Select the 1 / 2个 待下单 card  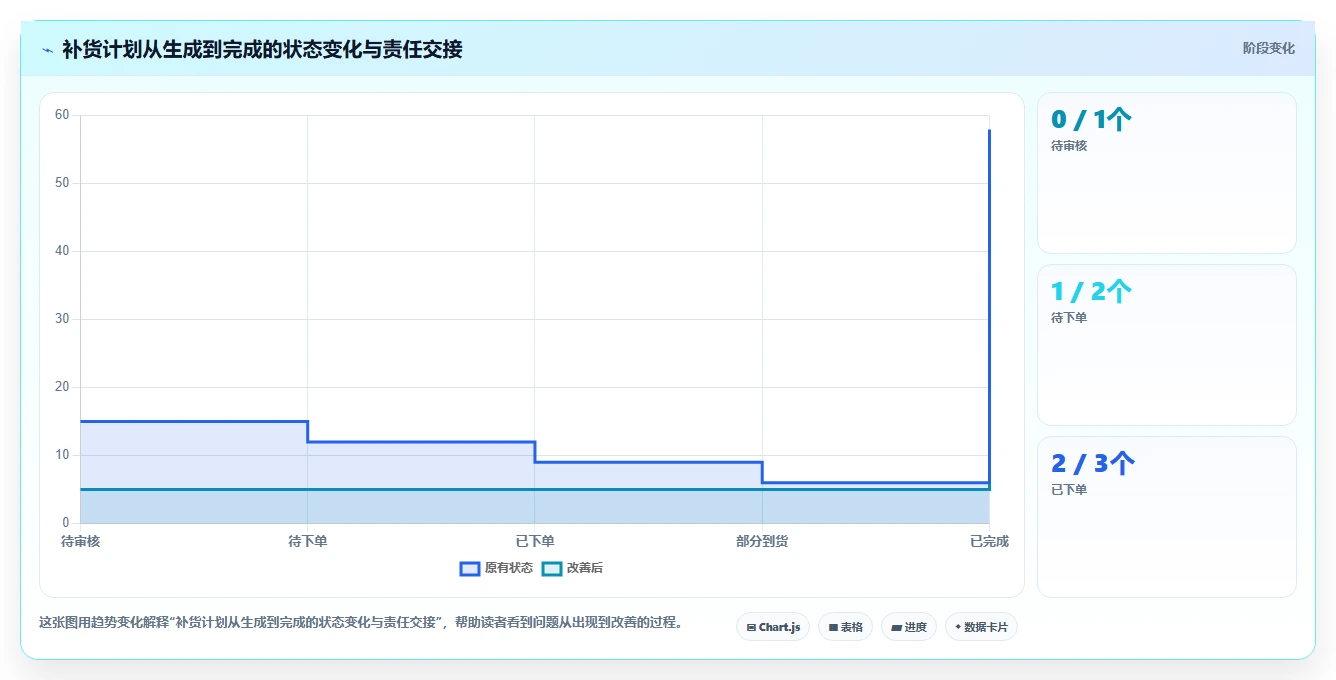(1167, 345)
